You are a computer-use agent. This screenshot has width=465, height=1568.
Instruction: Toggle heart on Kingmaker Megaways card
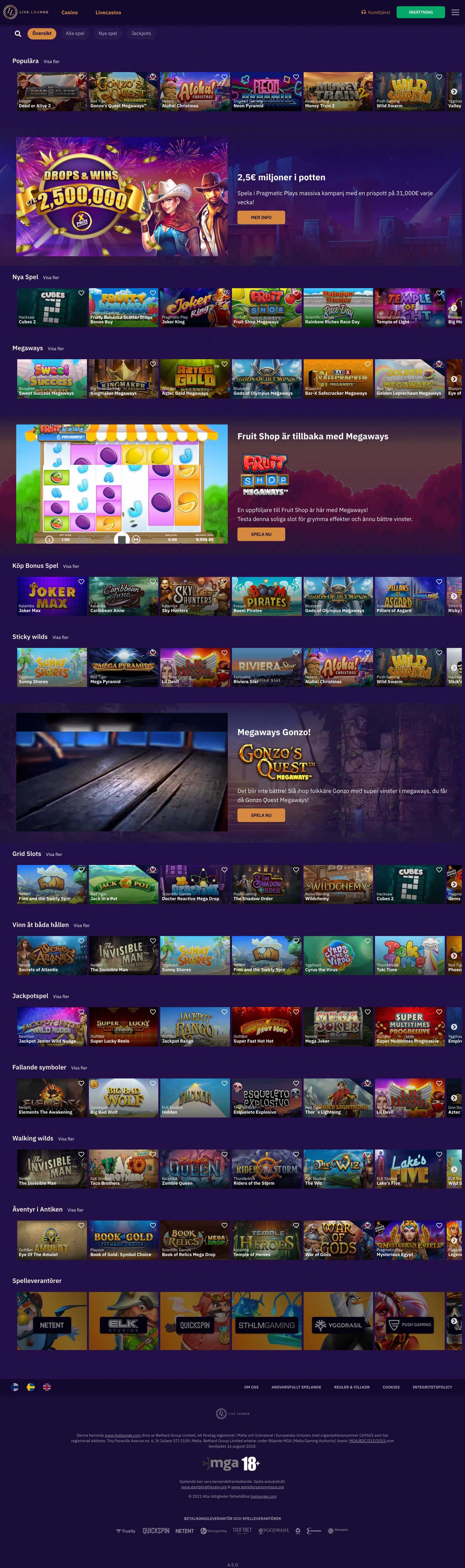153,365
